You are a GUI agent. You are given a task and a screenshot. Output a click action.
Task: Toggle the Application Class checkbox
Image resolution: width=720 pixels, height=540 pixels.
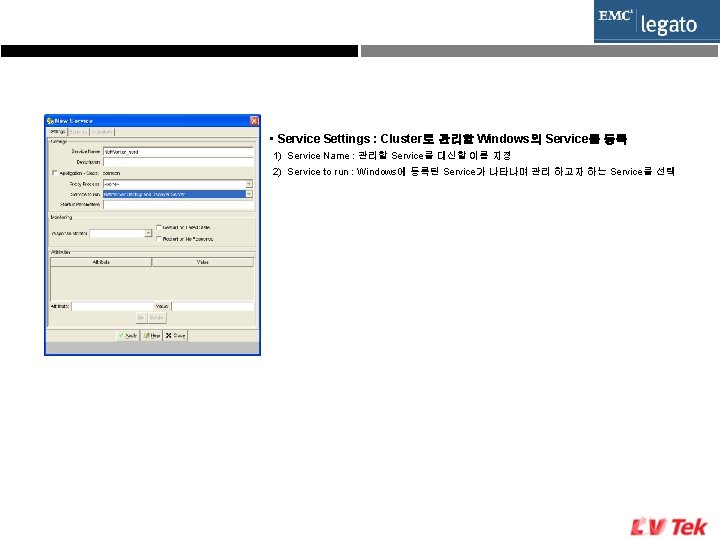coord(55,173)
